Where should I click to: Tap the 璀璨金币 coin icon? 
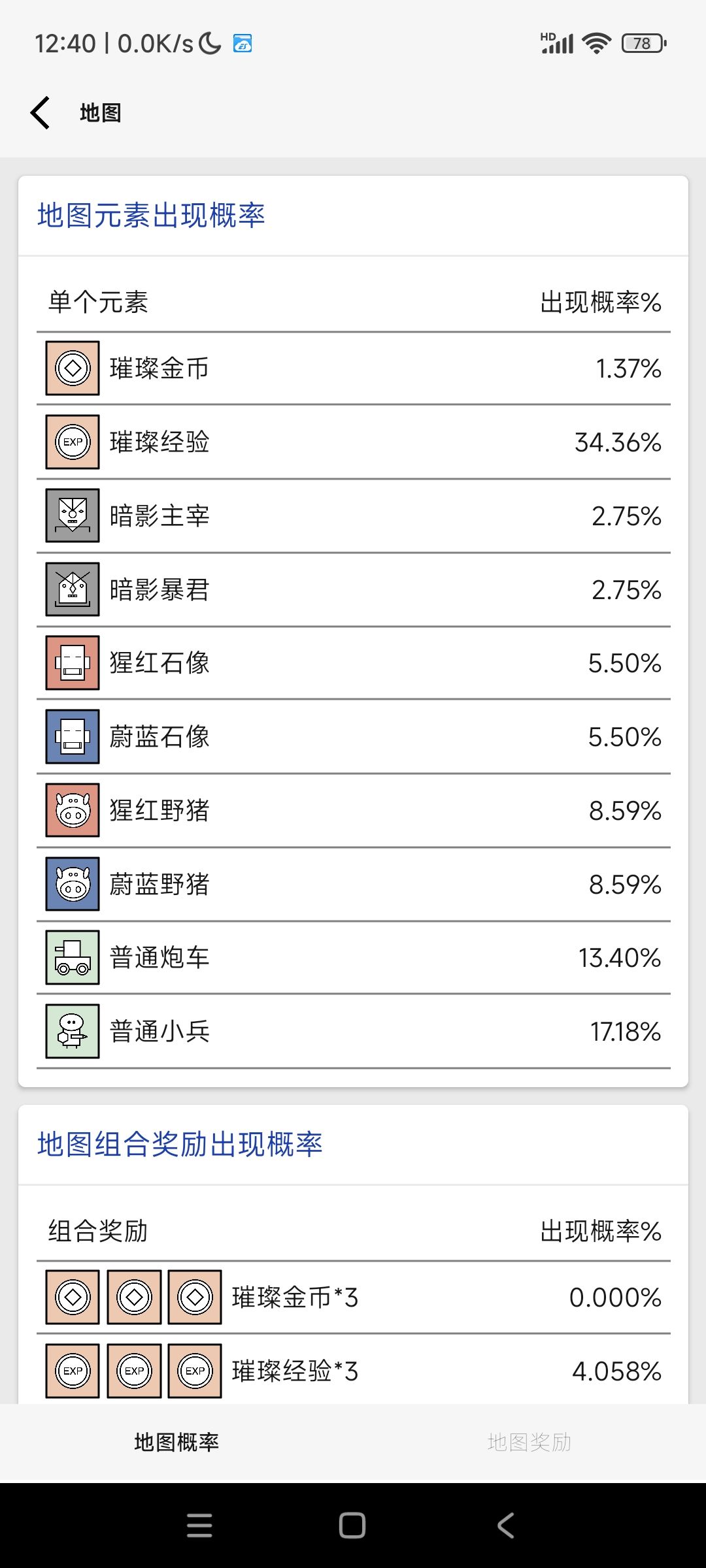pyautogui.click(x=73, y=368)
